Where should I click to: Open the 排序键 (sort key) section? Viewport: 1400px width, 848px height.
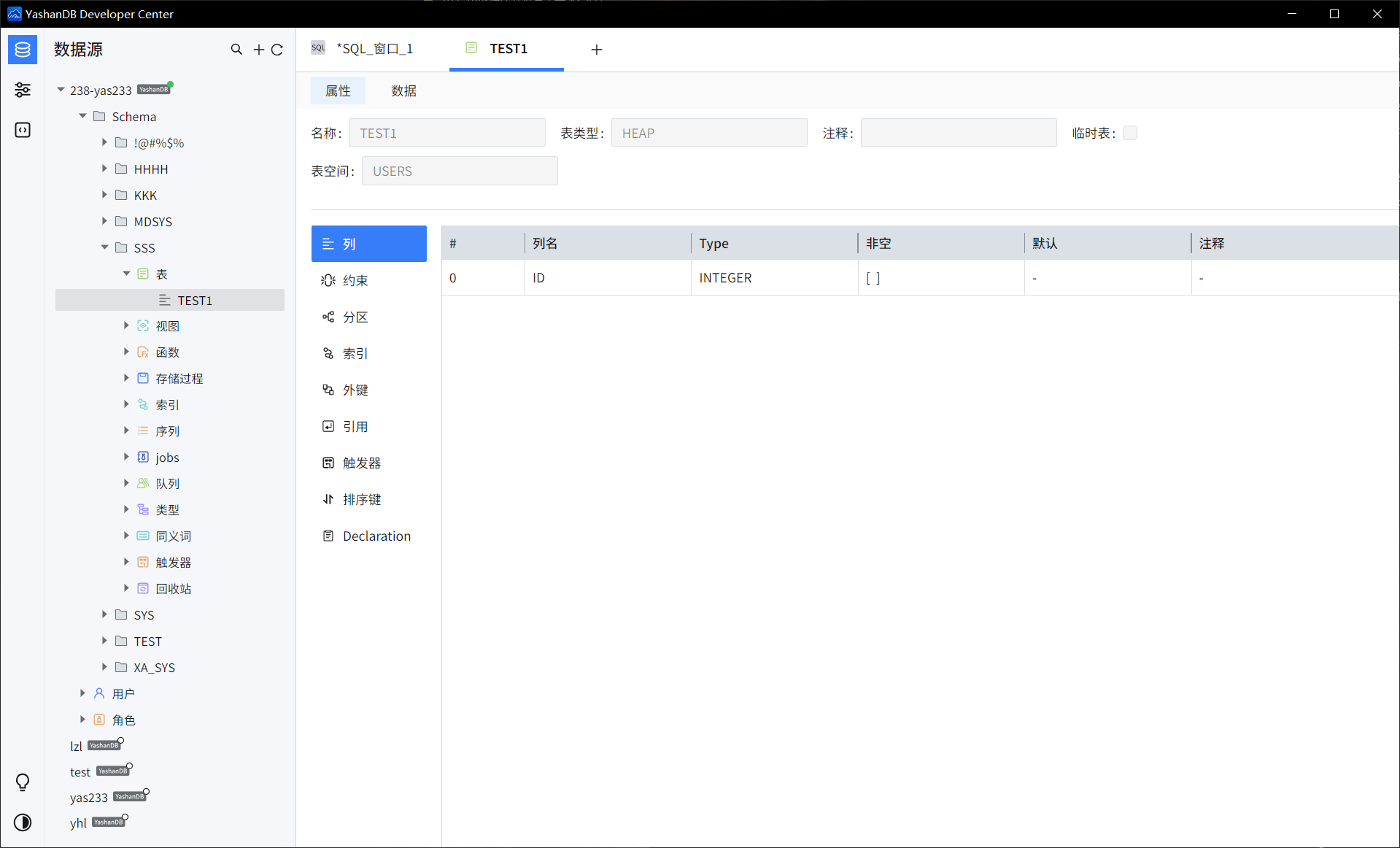point(369,499)
